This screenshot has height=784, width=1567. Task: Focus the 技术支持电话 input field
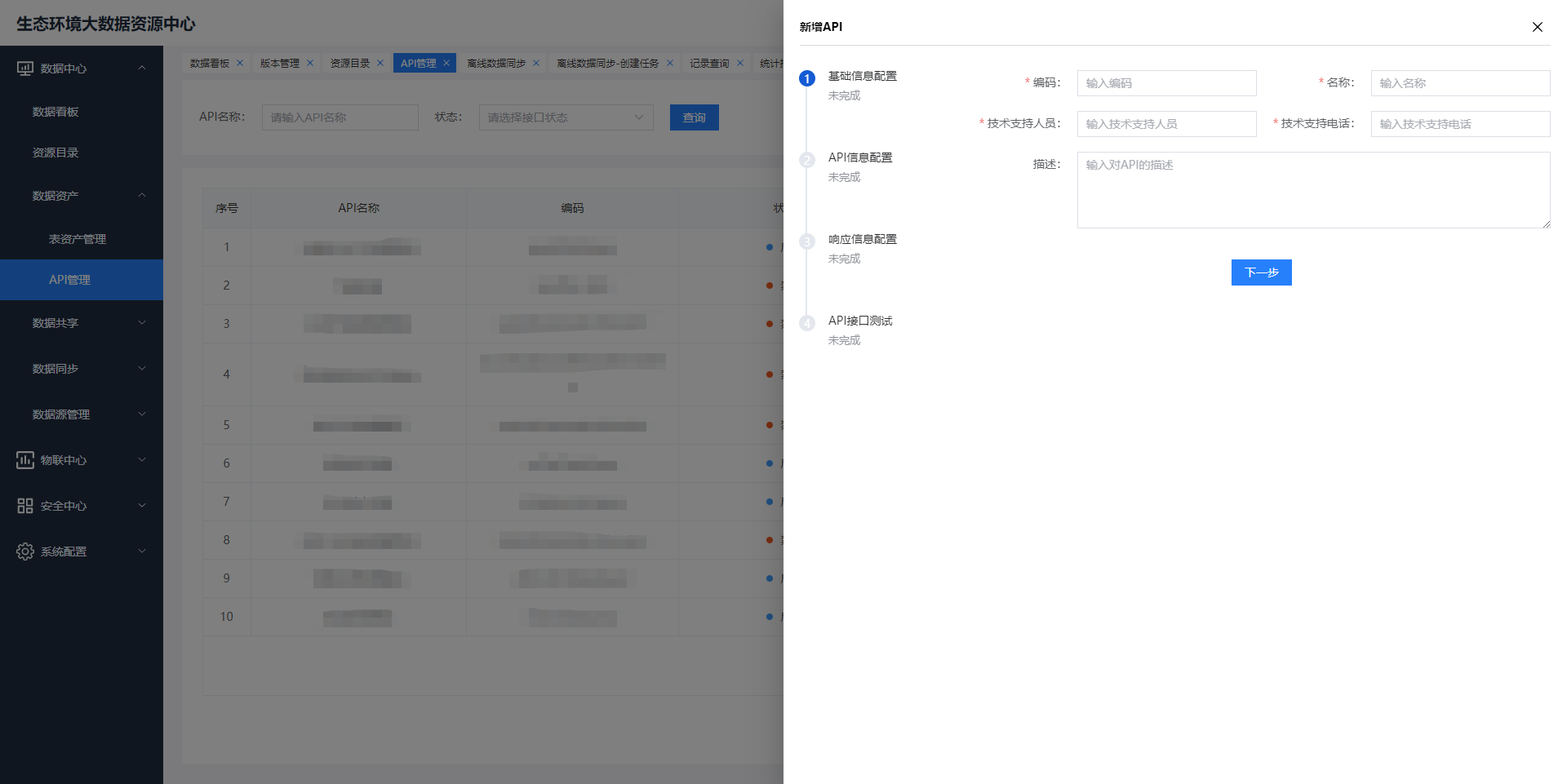1461,124
